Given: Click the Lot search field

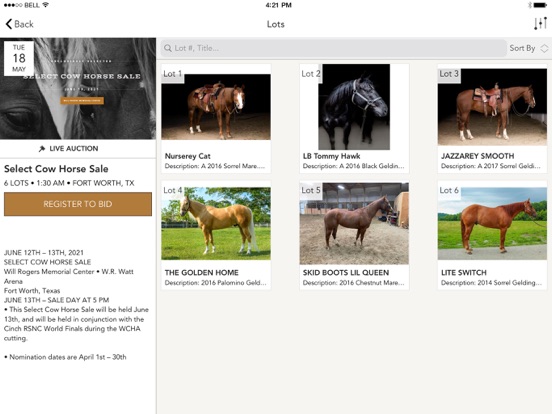Looking at the screenshot, I should pos(333,48).
